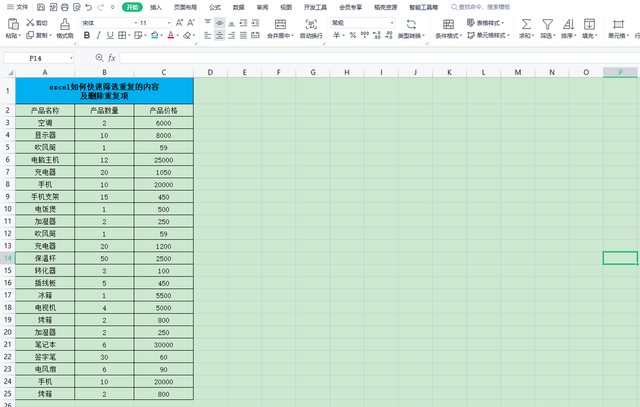Switch to the Formulas (公式) tab
This screenshot has width=640, height=407.
point(215,7)
